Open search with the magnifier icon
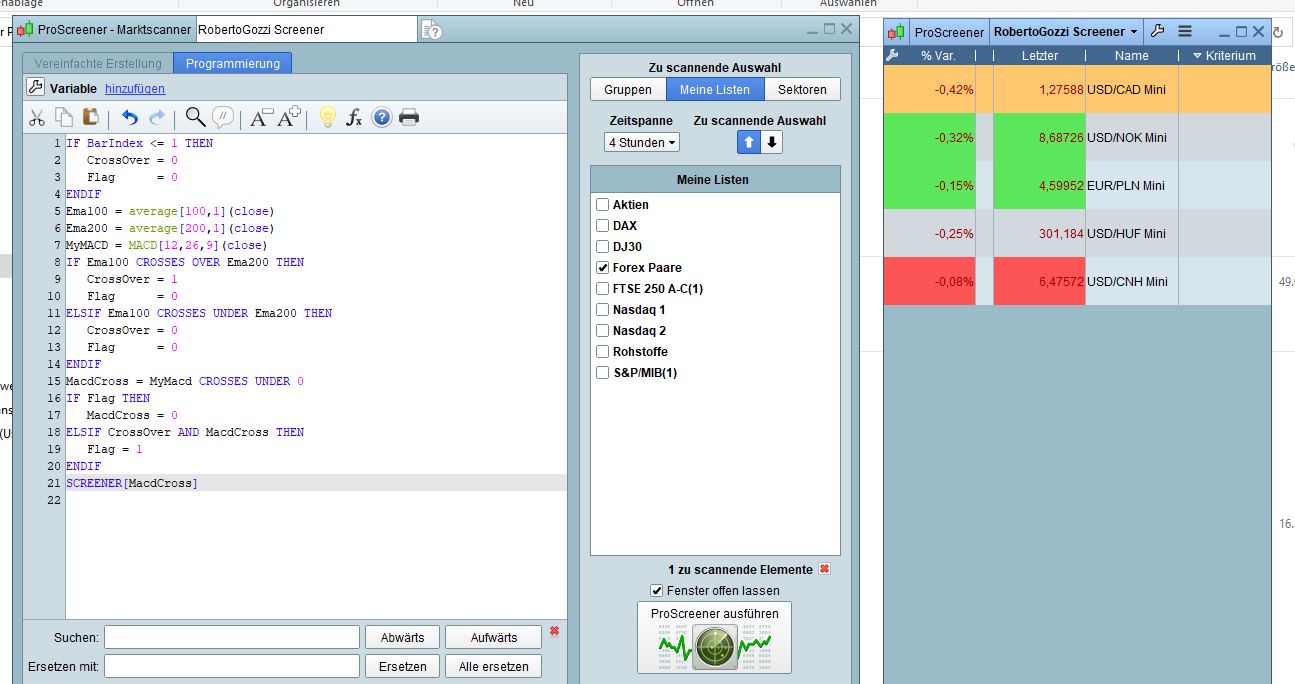 [x=196, y=117]
